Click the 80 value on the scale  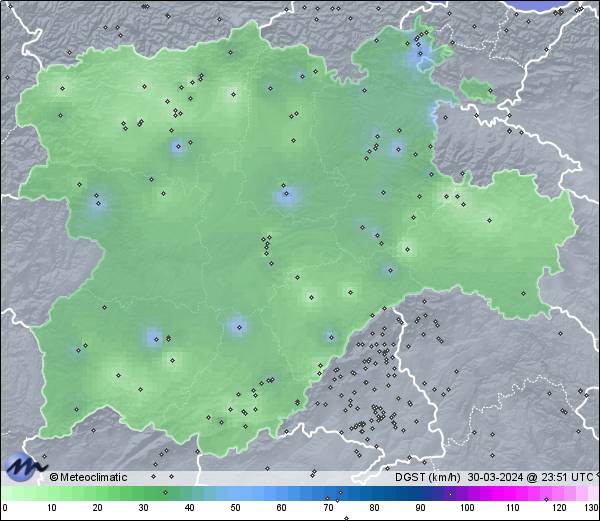click(x=374, y=508)
